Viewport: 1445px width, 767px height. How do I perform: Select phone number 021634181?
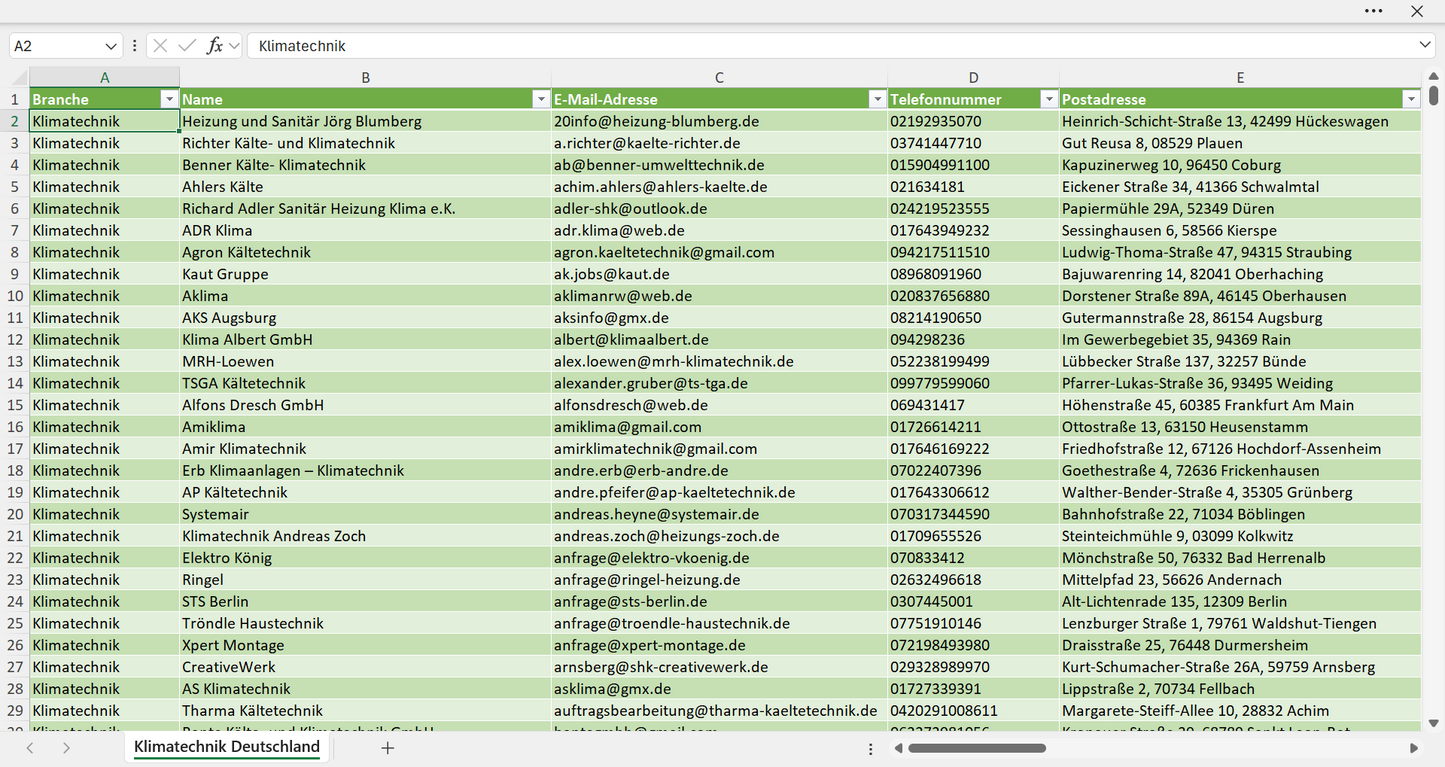tap(974, 187)
